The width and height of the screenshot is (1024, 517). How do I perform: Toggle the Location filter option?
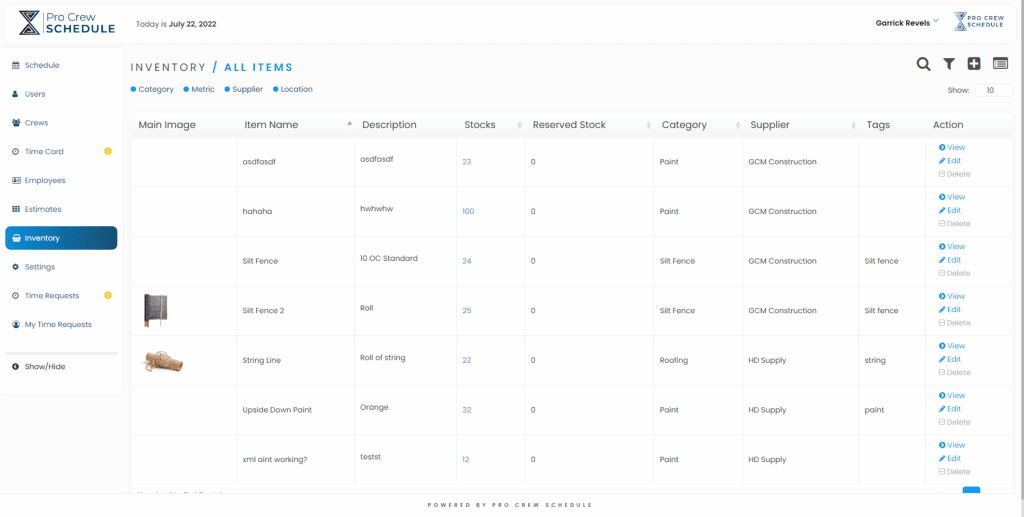point(292,89)
